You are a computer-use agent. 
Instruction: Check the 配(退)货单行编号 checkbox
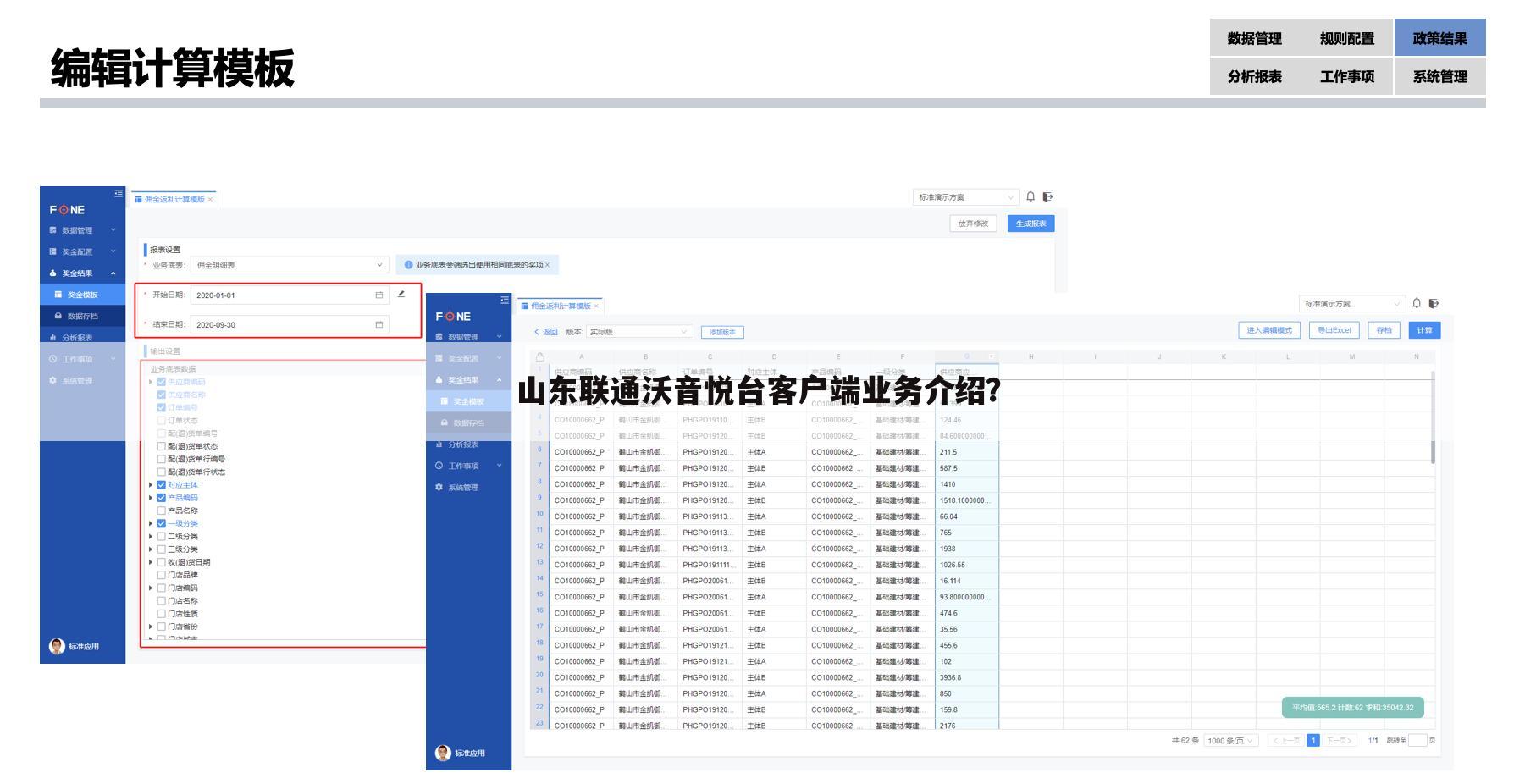click(x=162, y=459)
